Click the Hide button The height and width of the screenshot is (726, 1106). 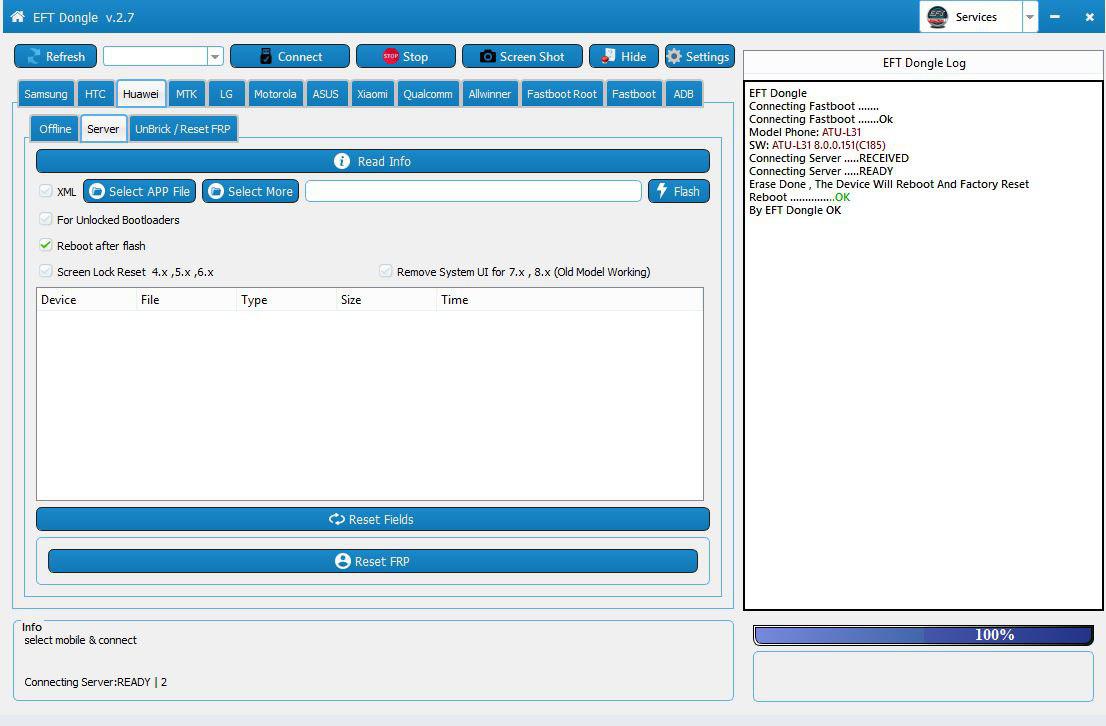pyautogui.click(x=624, y=56)
